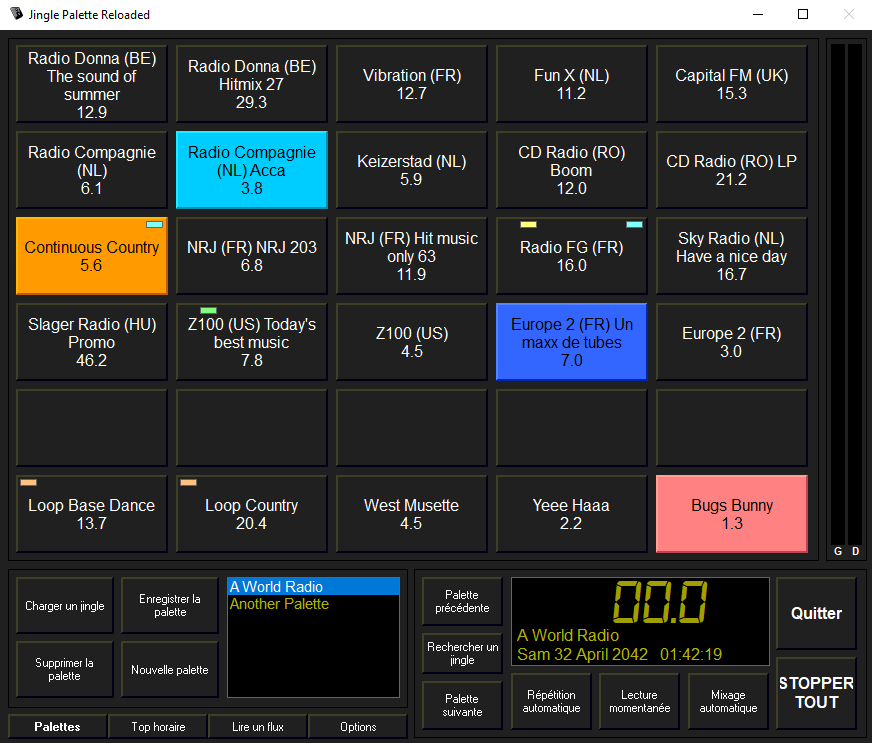Toggle Mixage automatique mode
Screen dimensions: 872x743
coord(728,701)
